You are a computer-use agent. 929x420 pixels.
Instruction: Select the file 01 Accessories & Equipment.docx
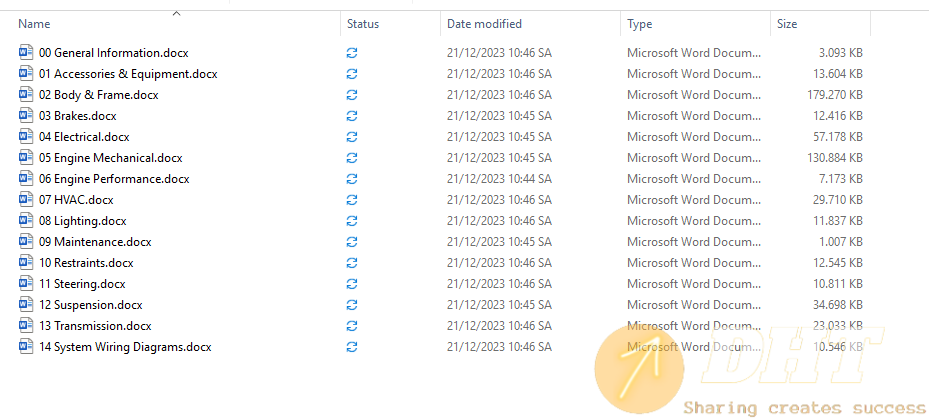(128, 74)
